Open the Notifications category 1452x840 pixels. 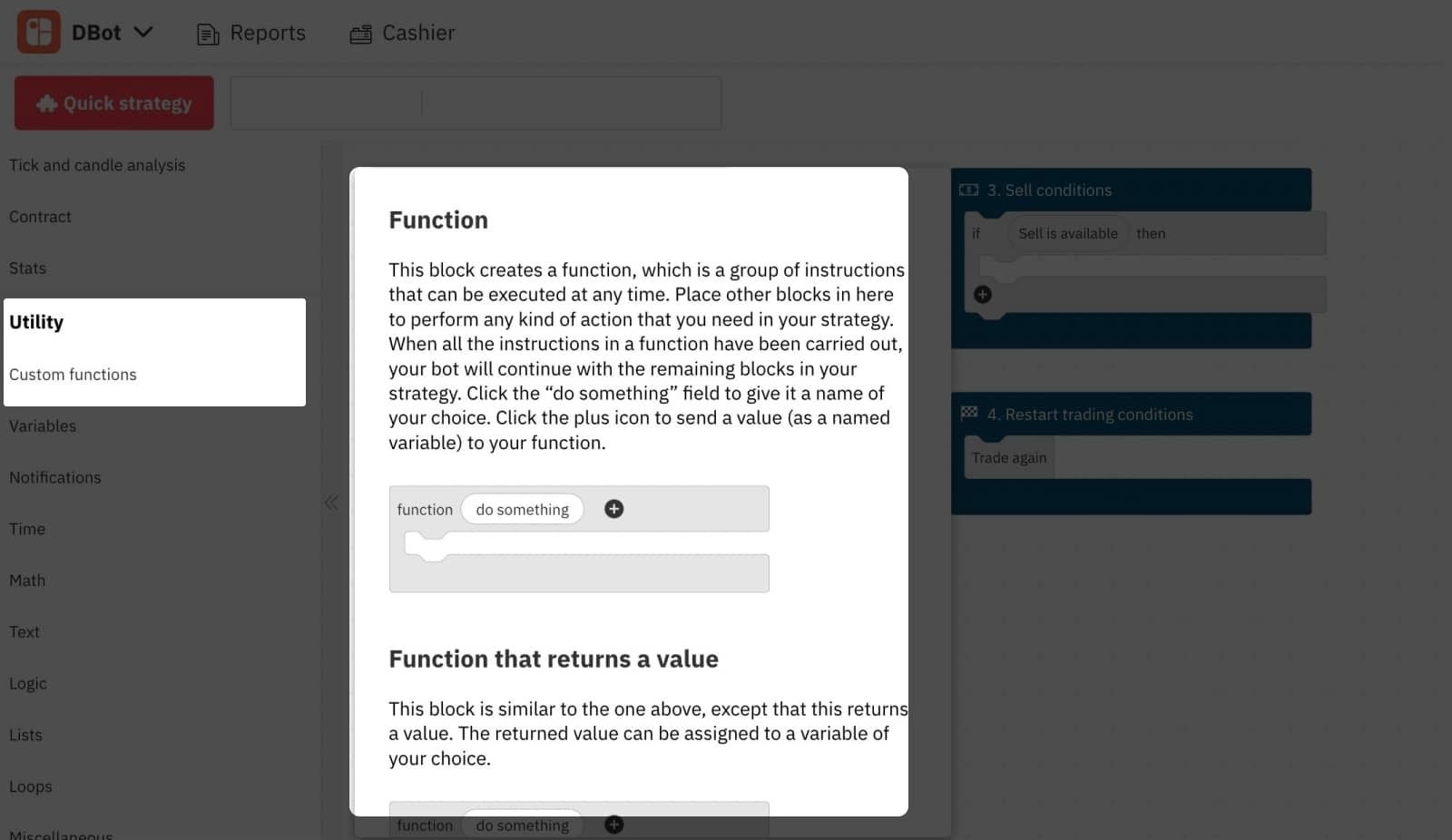(55, 477)
